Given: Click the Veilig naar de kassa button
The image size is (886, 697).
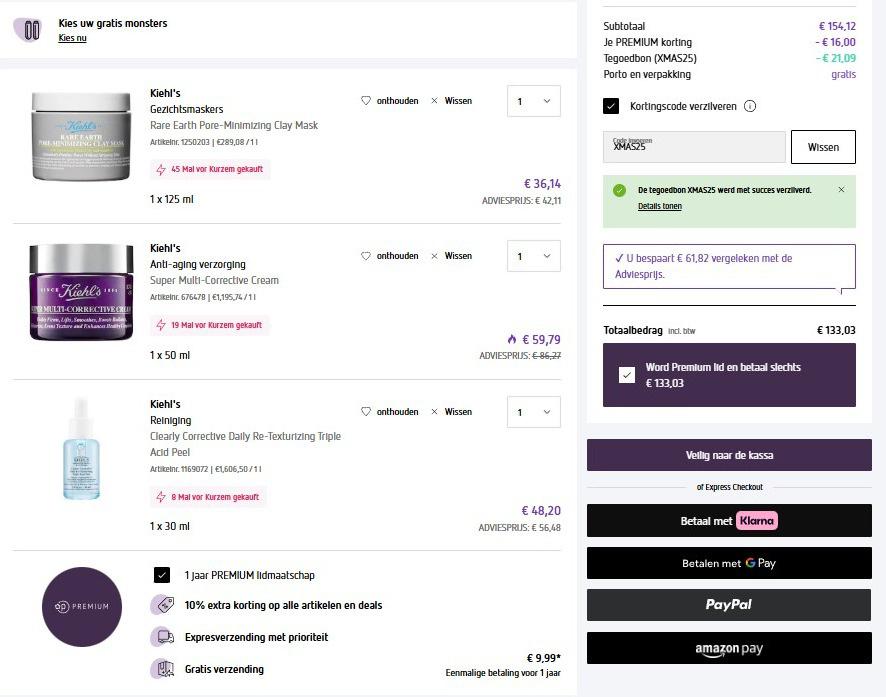Looking at the screenshot, I should [729, 455].
